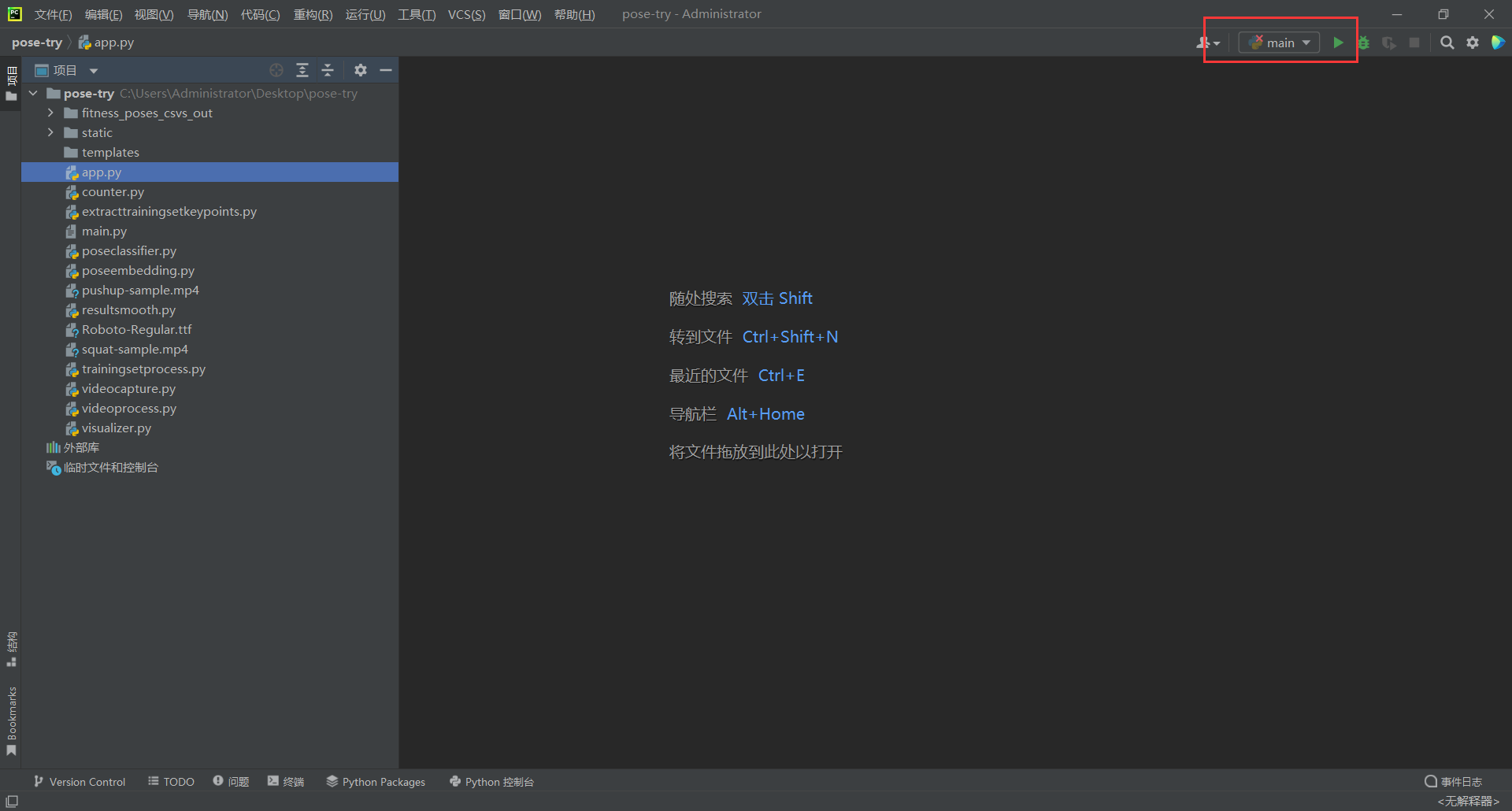
Task: Open the 导航(N) menu
Action: [207, 14]
